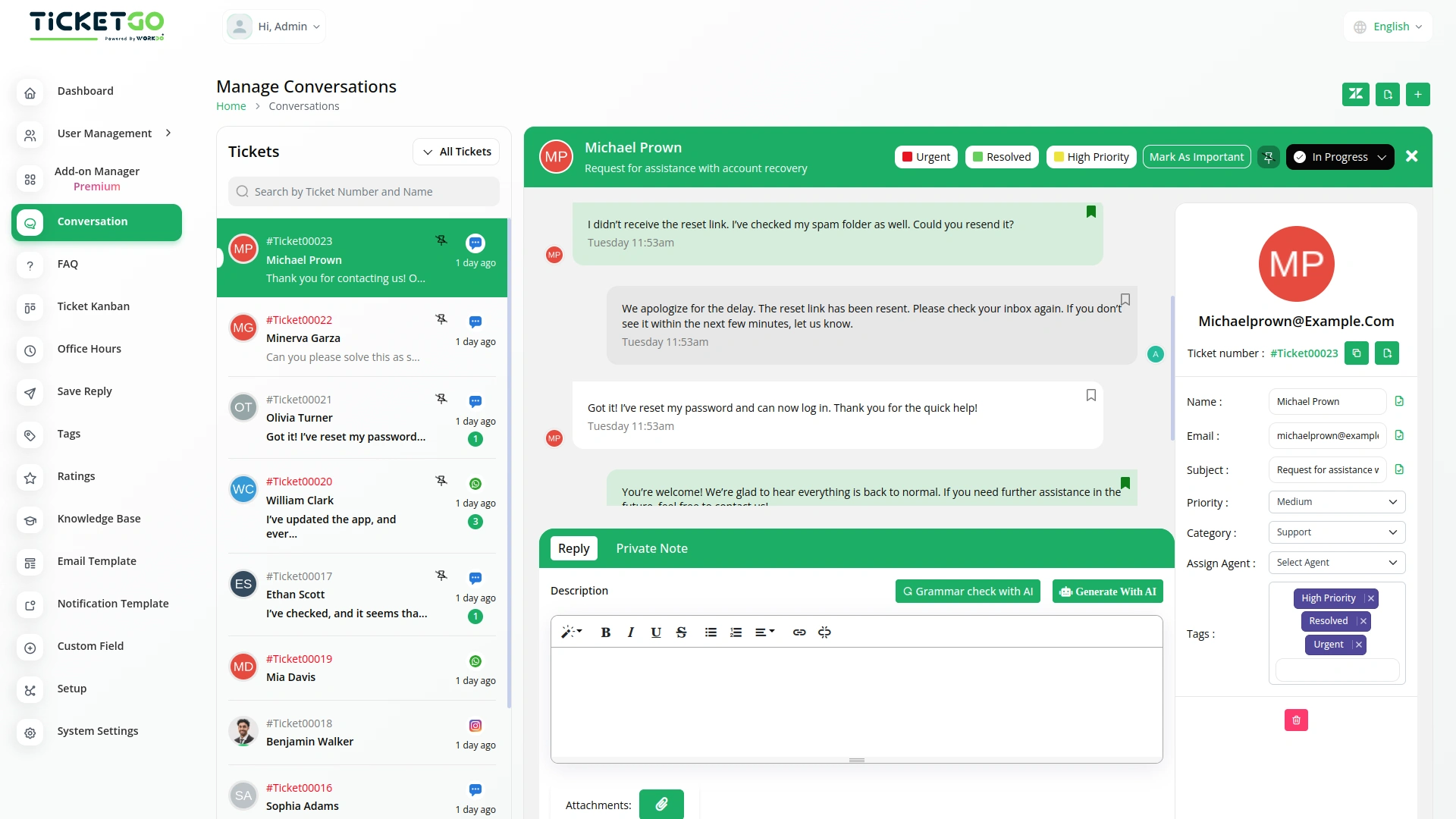Open the In Progress status dropdown
1456x819 pixels.
click(x=1339, y=156)
